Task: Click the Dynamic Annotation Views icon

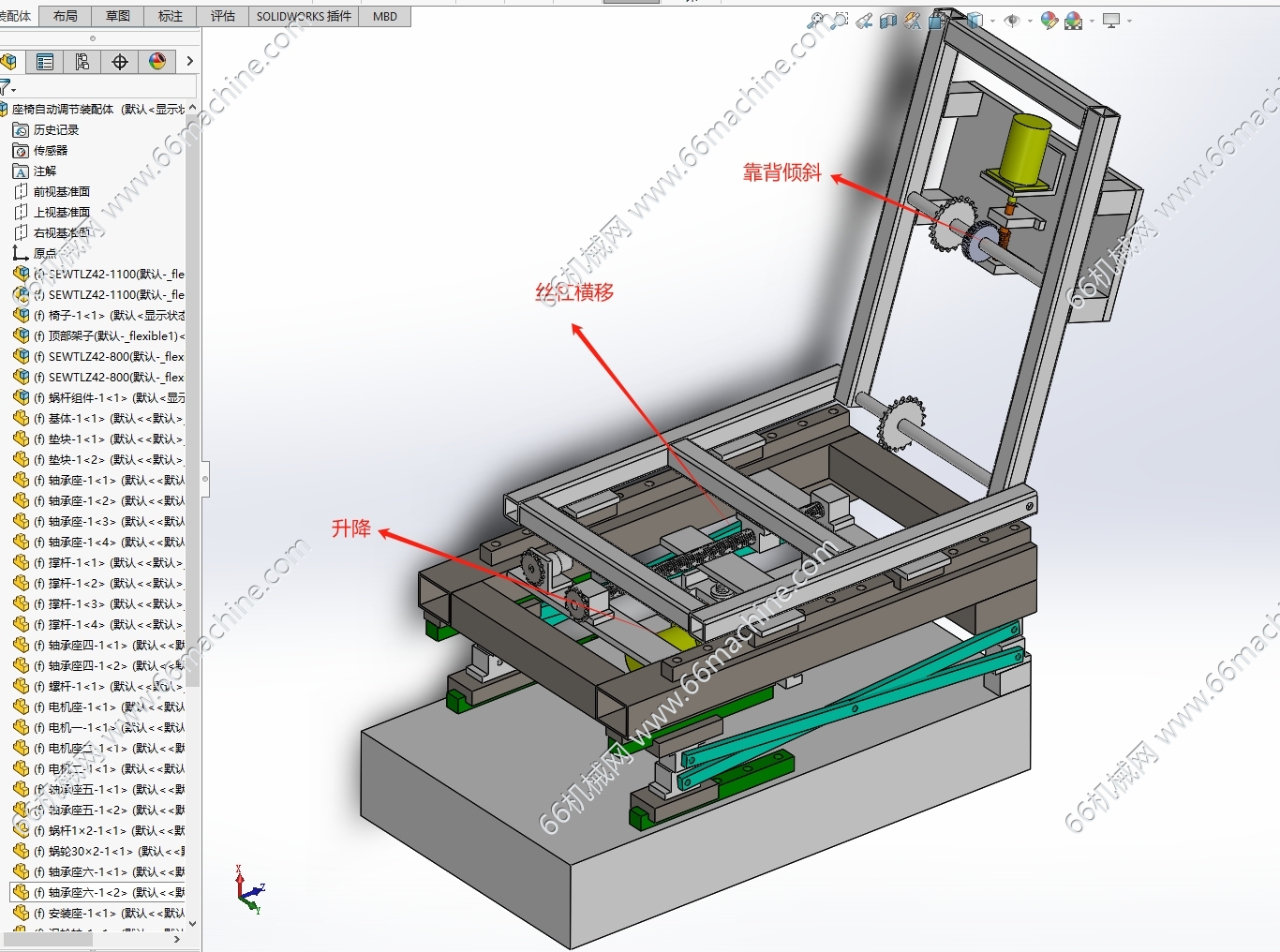Action: click(x=913, y=21)
